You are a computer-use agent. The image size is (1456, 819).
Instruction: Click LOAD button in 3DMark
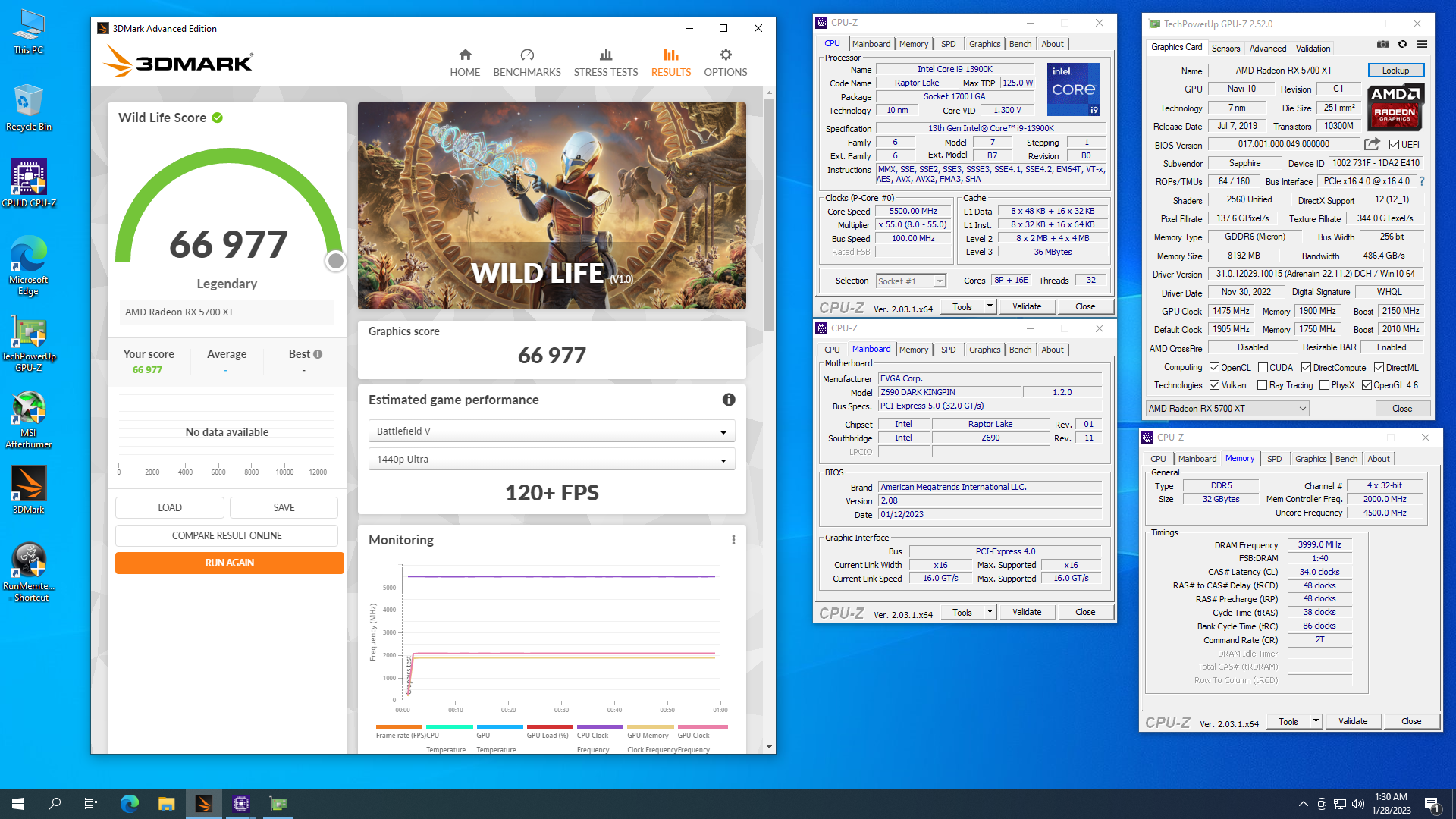(169, 507)
